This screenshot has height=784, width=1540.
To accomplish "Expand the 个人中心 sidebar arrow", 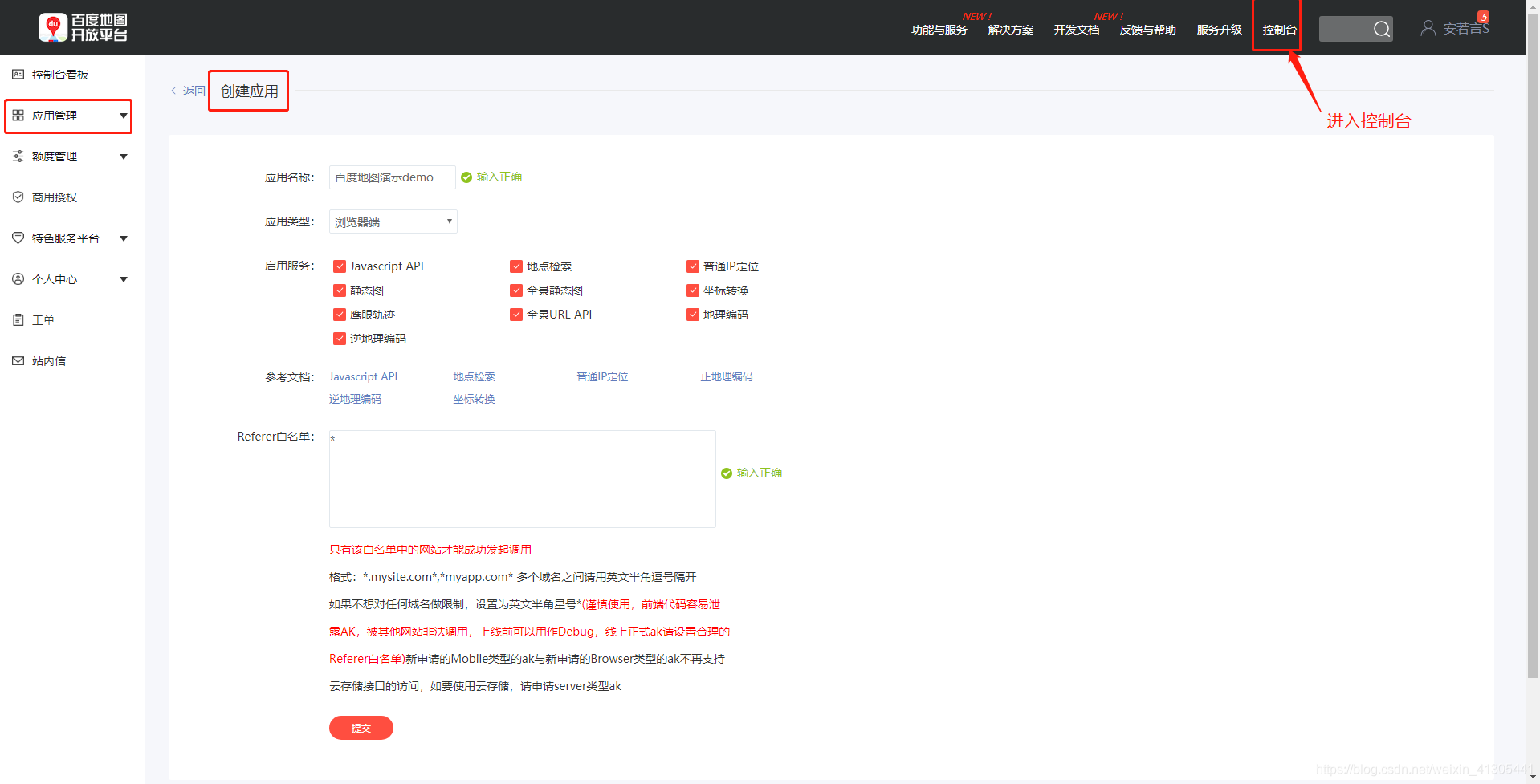I will pyautogui.click(x=124, y=279).
